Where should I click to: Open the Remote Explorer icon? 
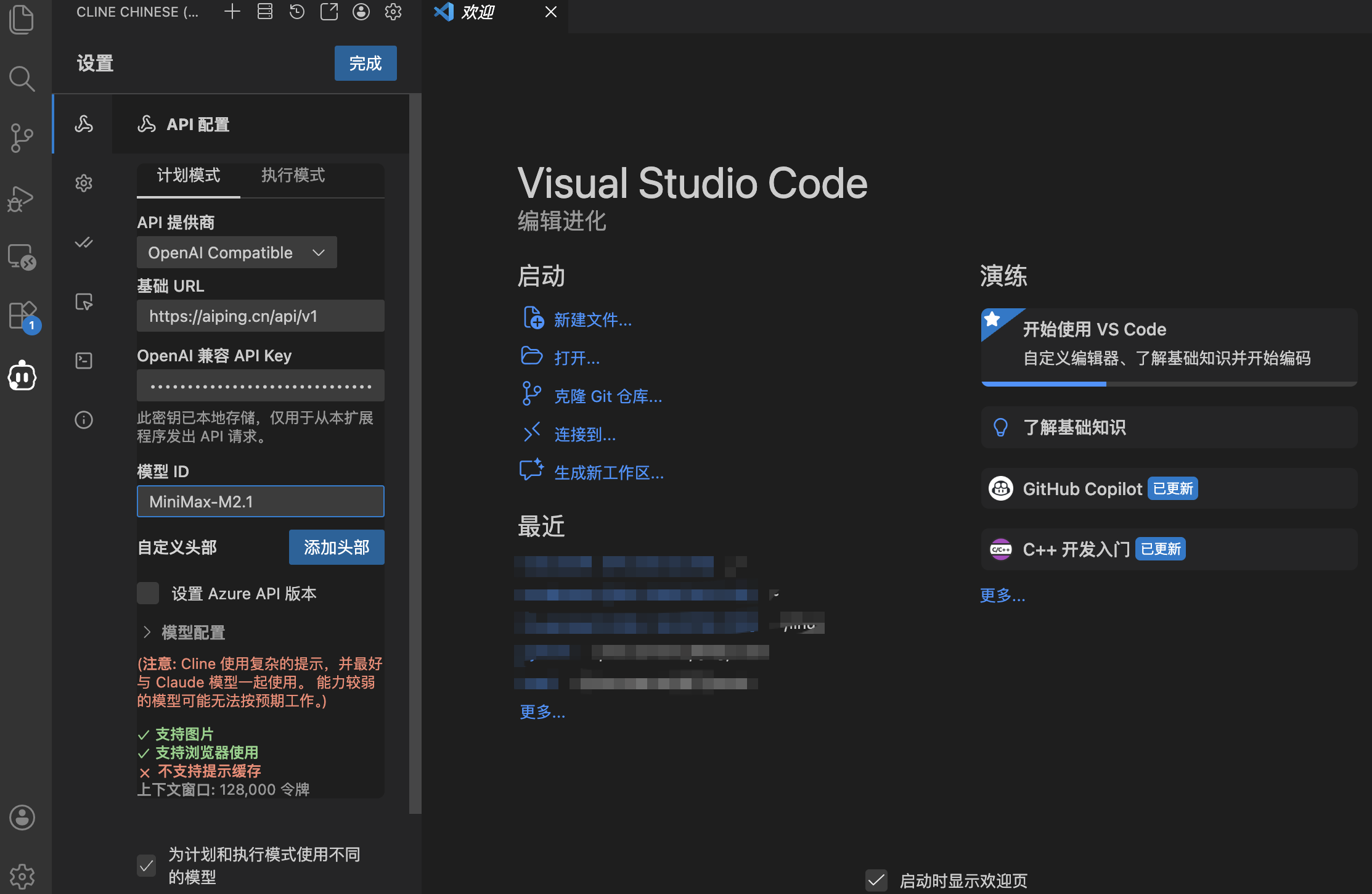22,257
